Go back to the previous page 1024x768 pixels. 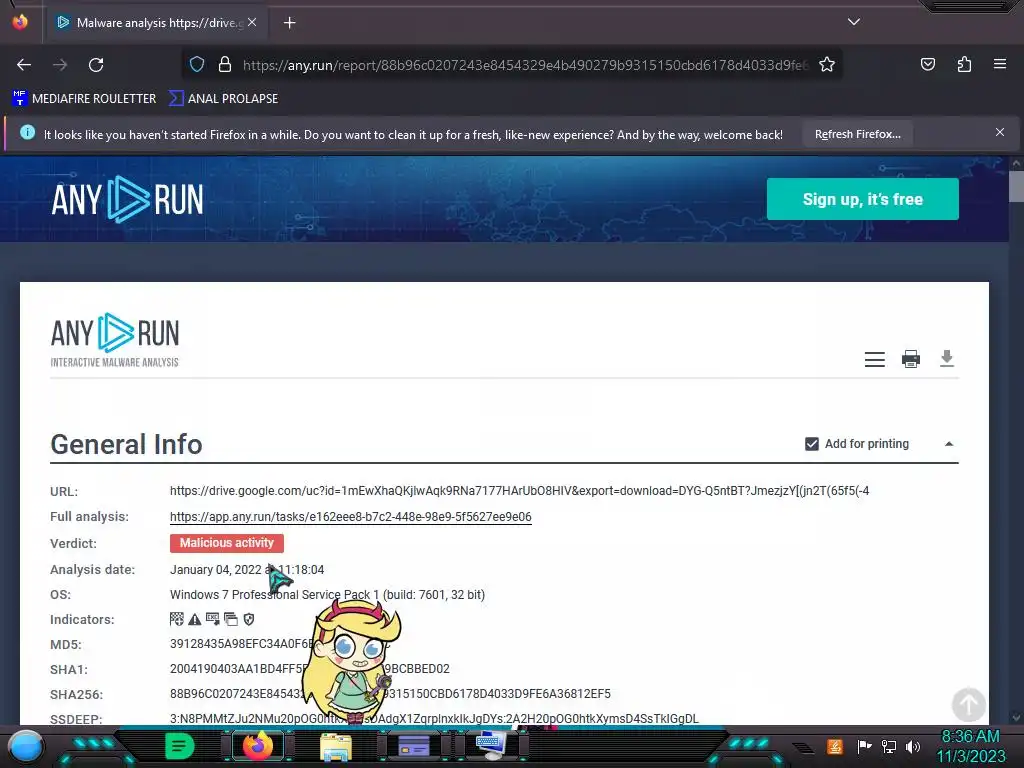coord(24,65)
